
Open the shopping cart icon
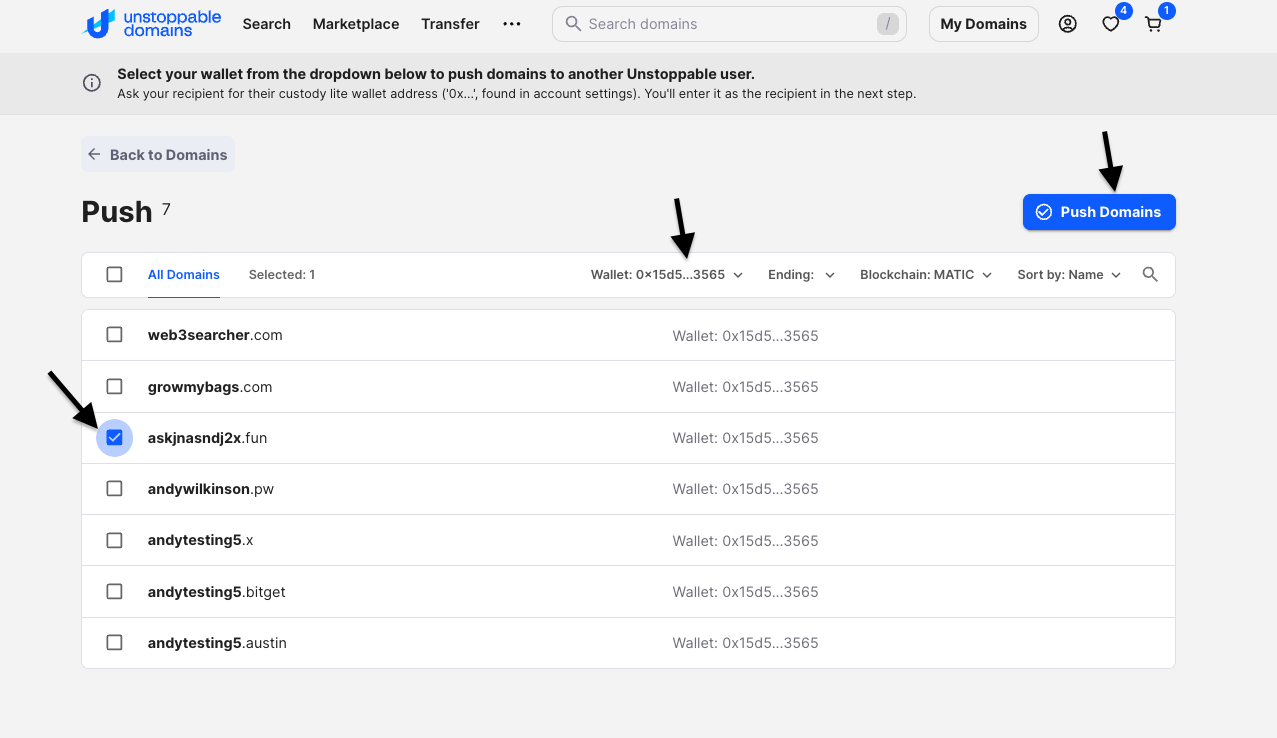pos(1154,24)
